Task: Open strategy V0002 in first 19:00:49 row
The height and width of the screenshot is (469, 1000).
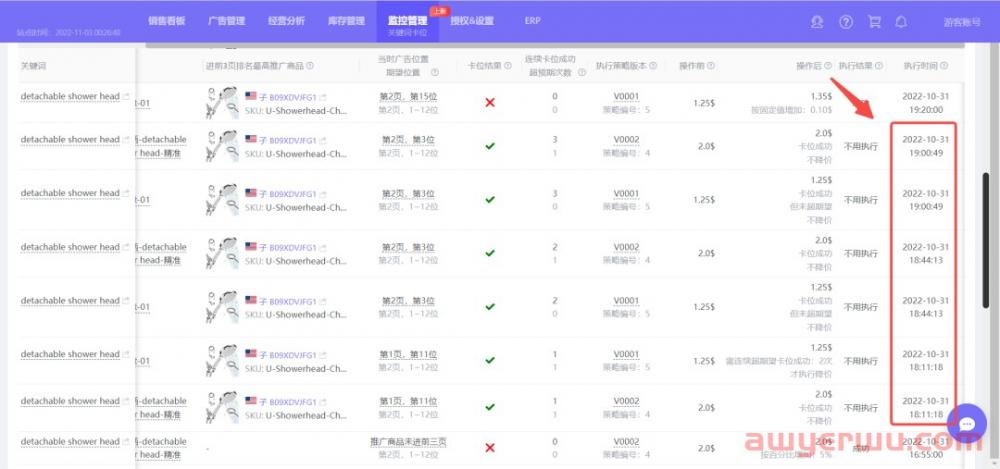Action: (x=626, y=139)
